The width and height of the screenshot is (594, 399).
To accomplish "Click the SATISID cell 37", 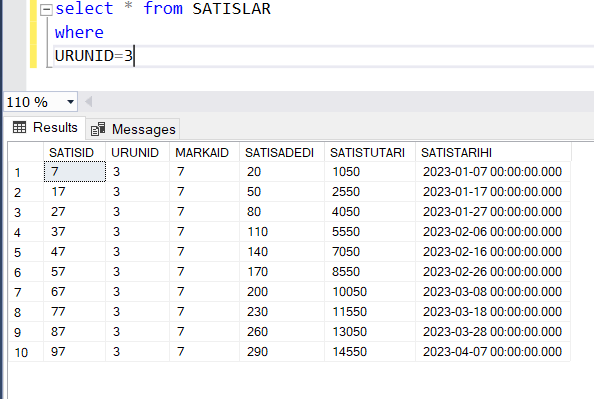I will 75,232.
